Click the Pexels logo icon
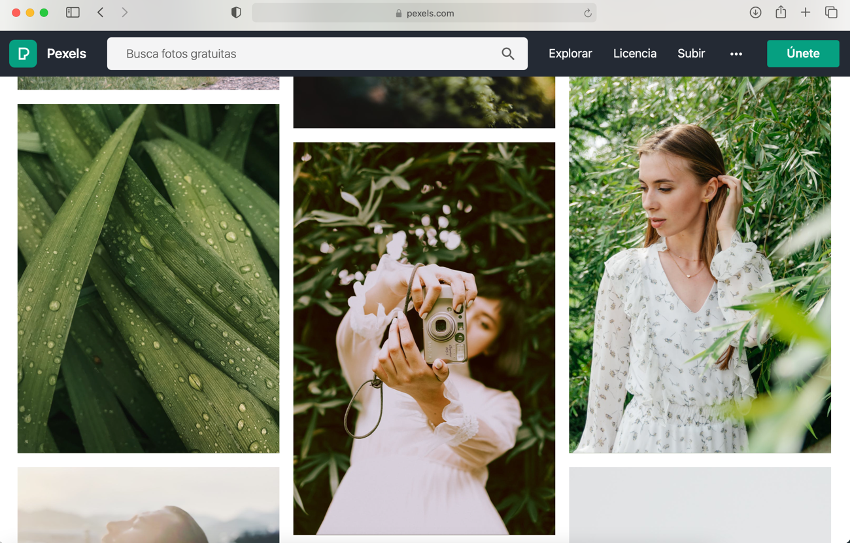850x544 pixels. pyautogui.click(x=22, y=54)
